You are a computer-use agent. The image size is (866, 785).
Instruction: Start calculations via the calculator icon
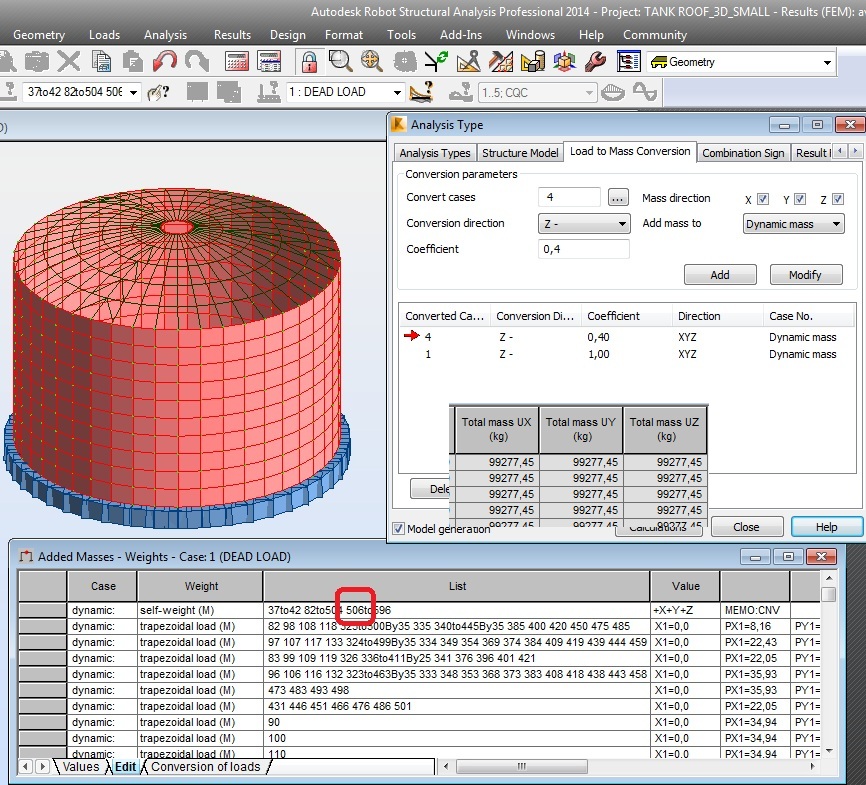pos(237,62)
